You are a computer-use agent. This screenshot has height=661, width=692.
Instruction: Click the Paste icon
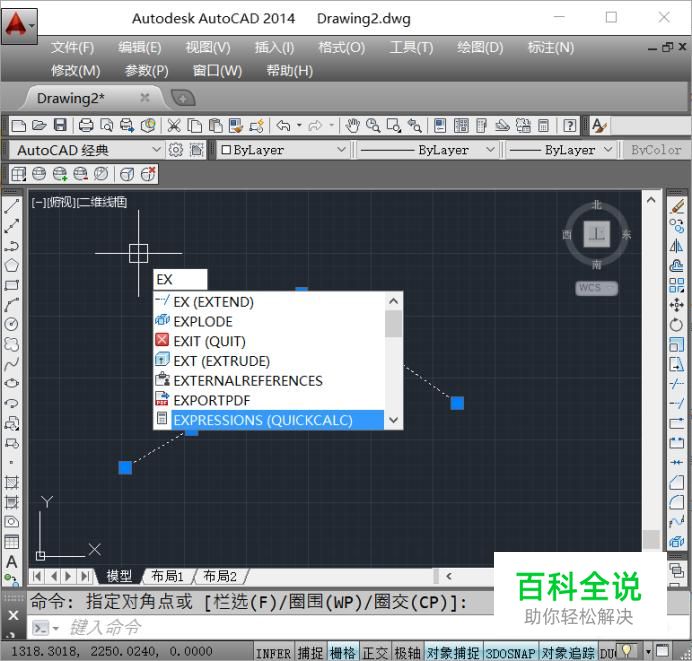point(215,126)
